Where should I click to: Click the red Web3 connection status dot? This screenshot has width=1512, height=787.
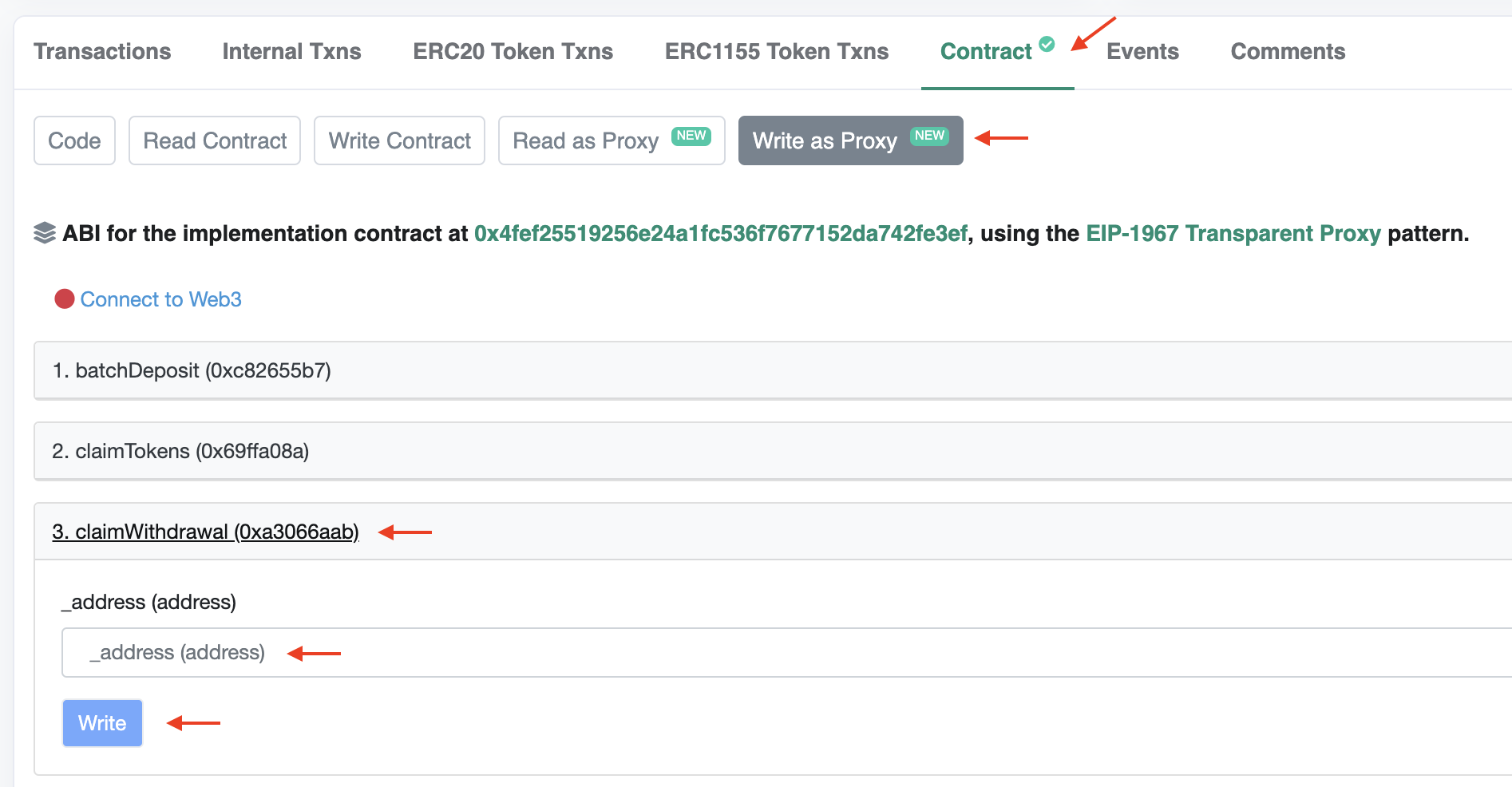65,299
